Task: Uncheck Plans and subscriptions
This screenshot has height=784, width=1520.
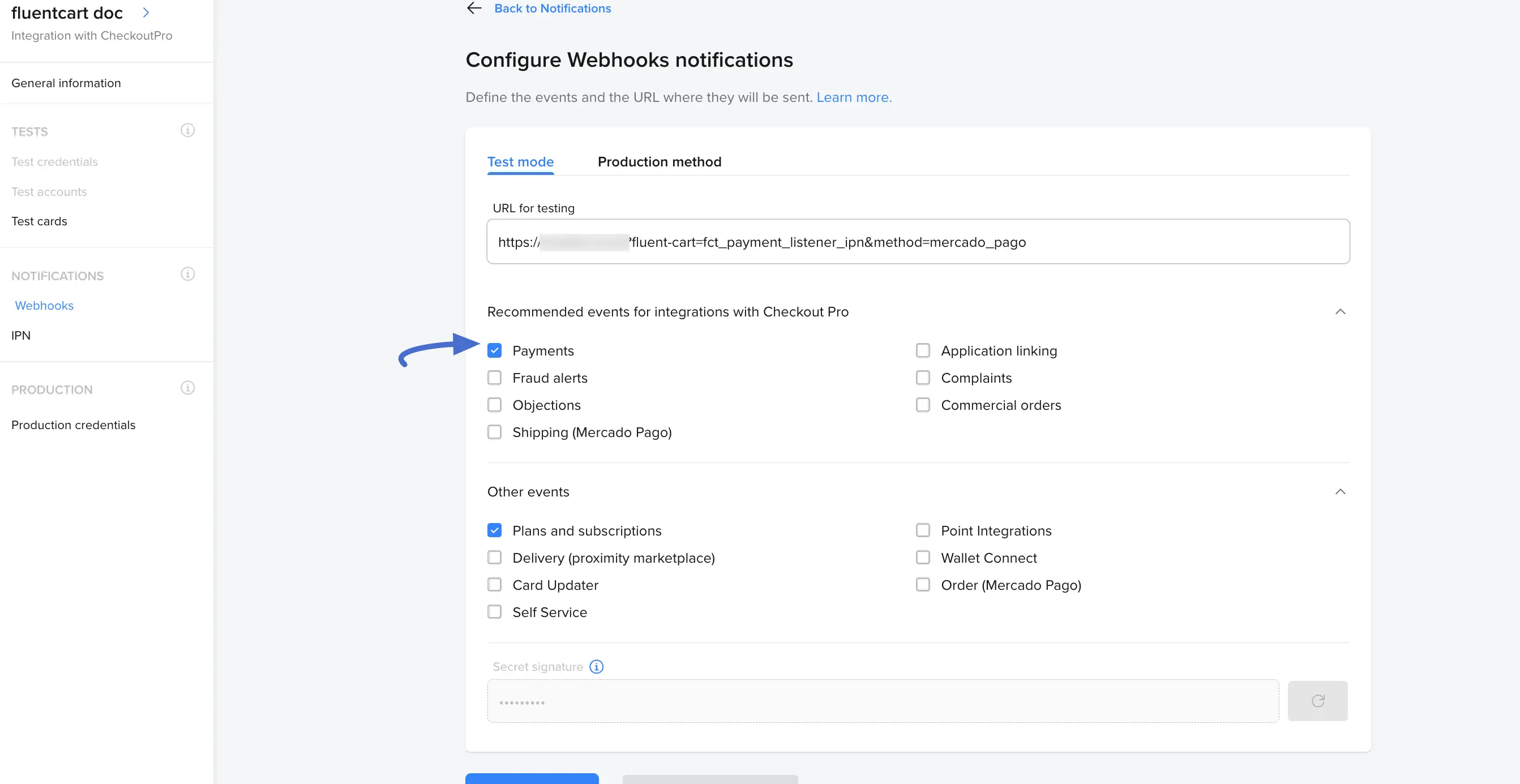Action: coord(494,530)
